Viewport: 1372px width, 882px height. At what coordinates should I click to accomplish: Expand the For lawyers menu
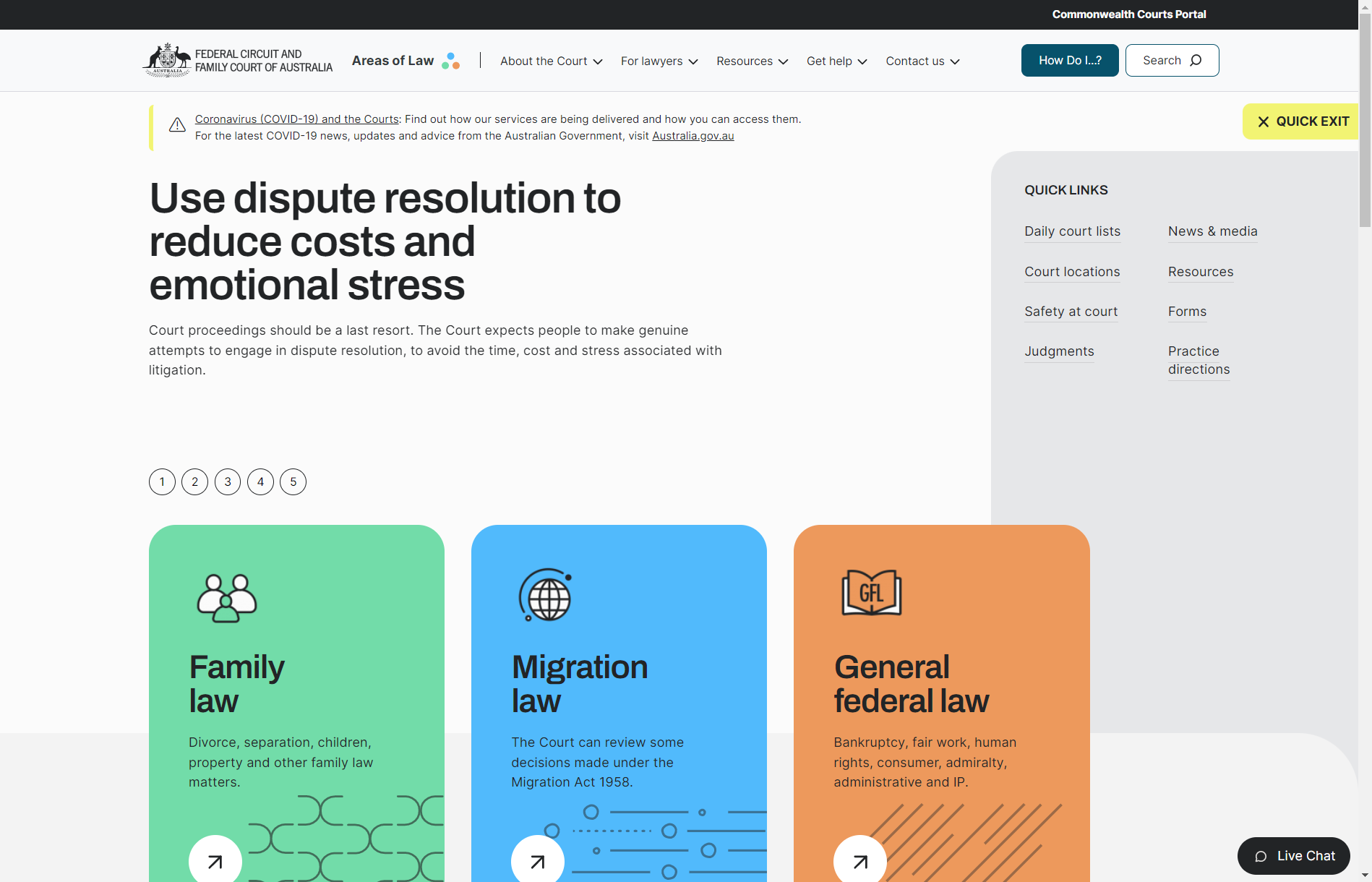(x=659, y=61)
